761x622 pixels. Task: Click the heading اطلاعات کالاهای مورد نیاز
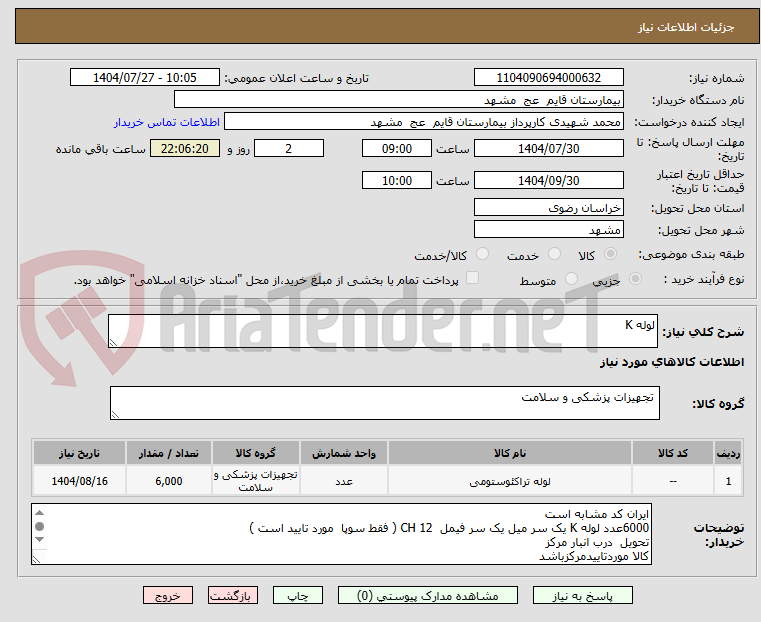pos(672,362)
